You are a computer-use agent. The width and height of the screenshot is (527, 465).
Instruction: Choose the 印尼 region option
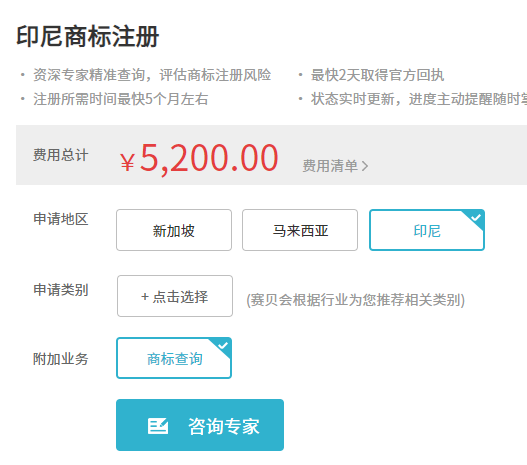click(x=427, y=230)
